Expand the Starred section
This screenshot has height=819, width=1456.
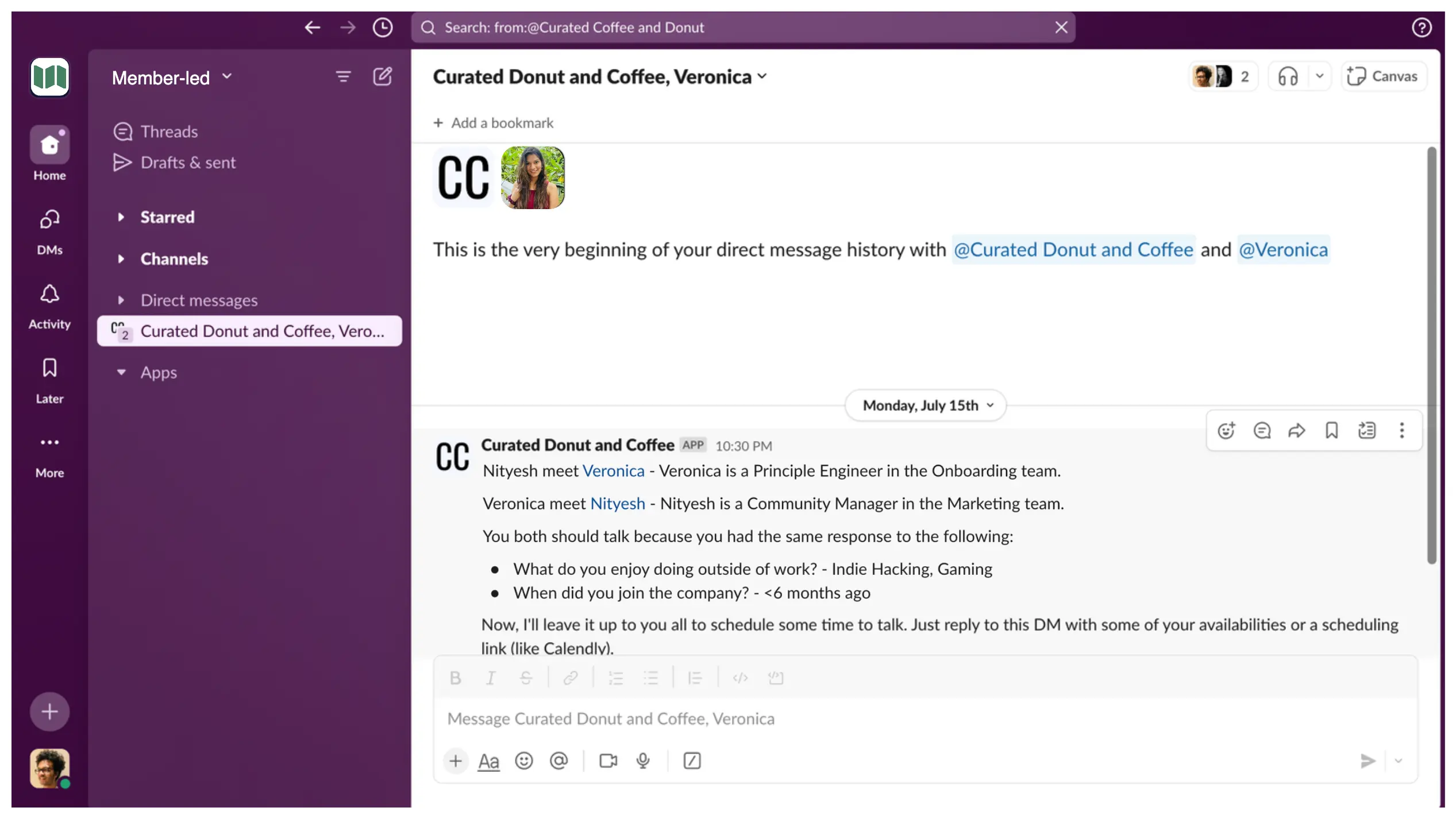coord(119,217)
